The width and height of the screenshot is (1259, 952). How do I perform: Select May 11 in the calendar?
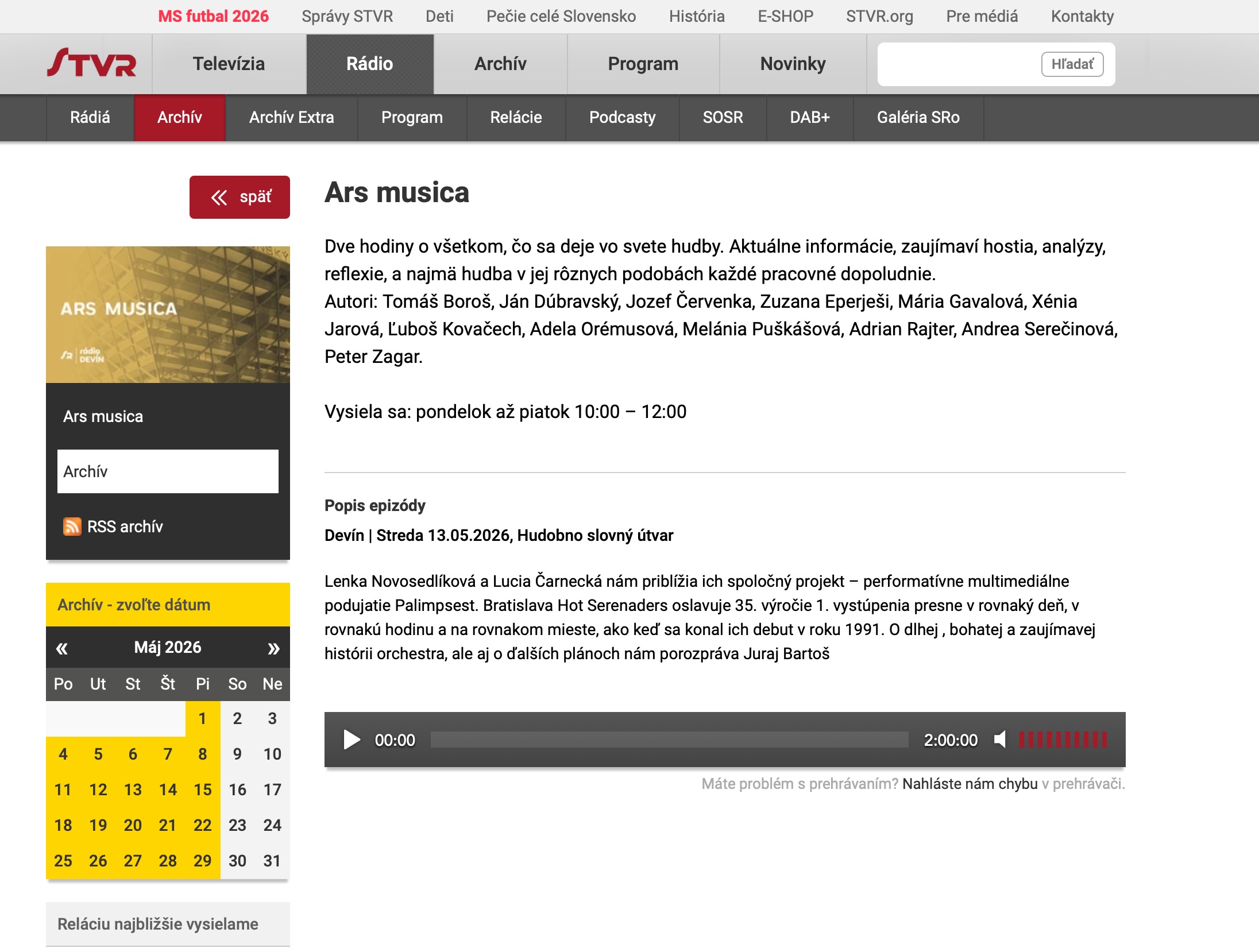click(x=63, y=790)
